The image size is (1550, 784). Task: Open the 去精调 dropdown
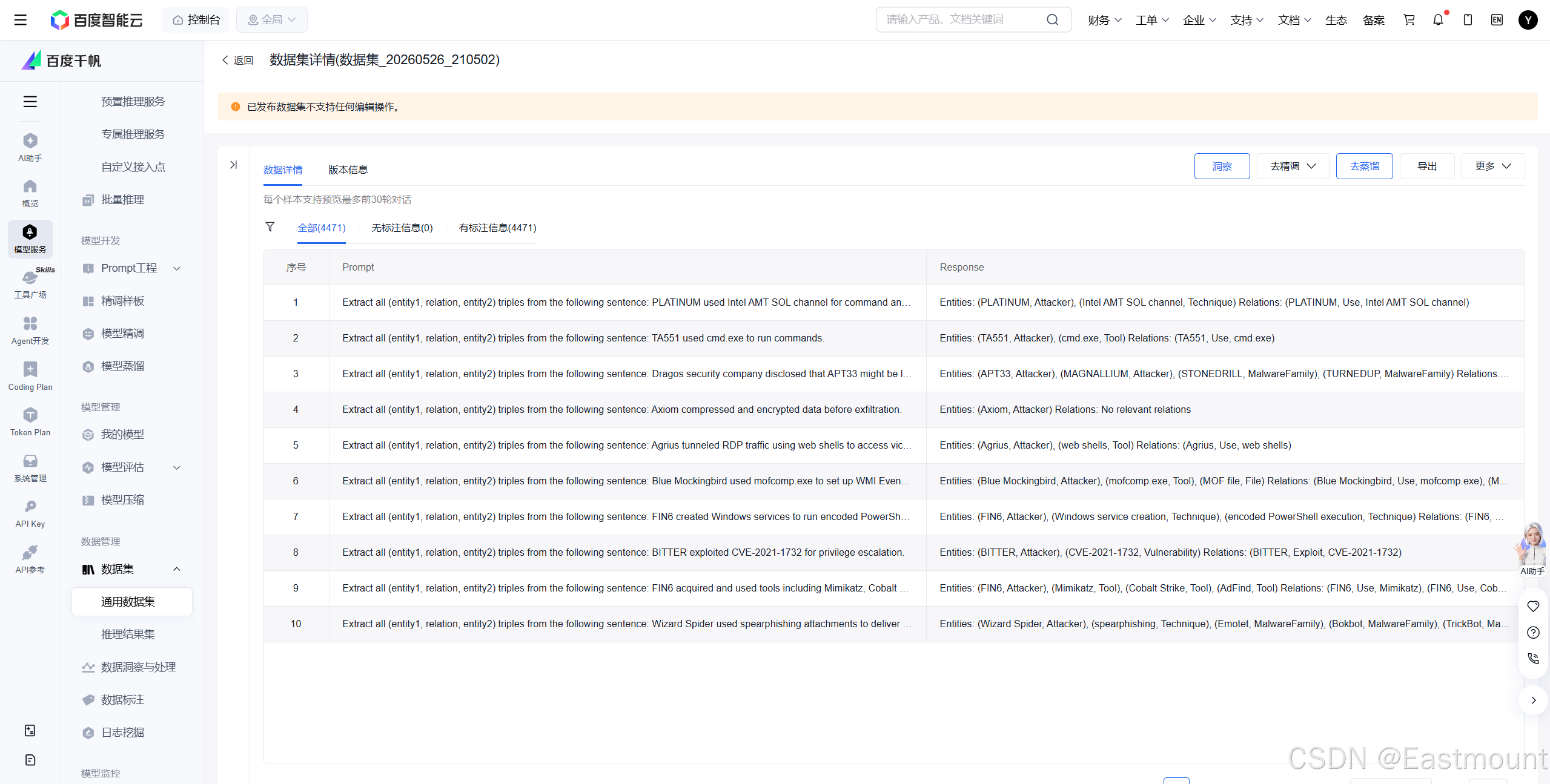[1293, 166]
